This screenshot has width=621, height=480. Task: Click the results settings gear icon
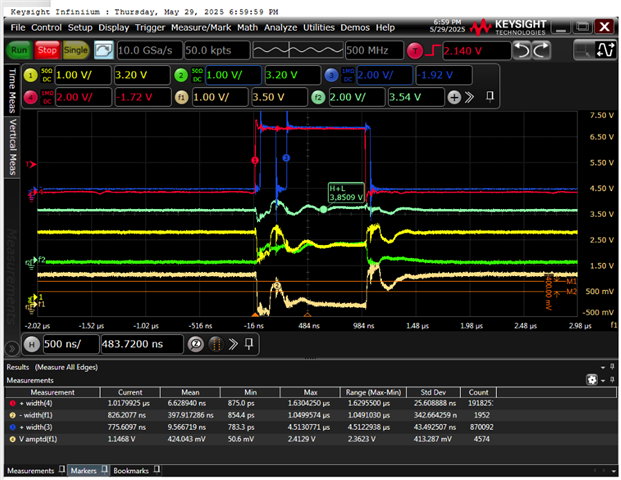(x=592, y=380)
